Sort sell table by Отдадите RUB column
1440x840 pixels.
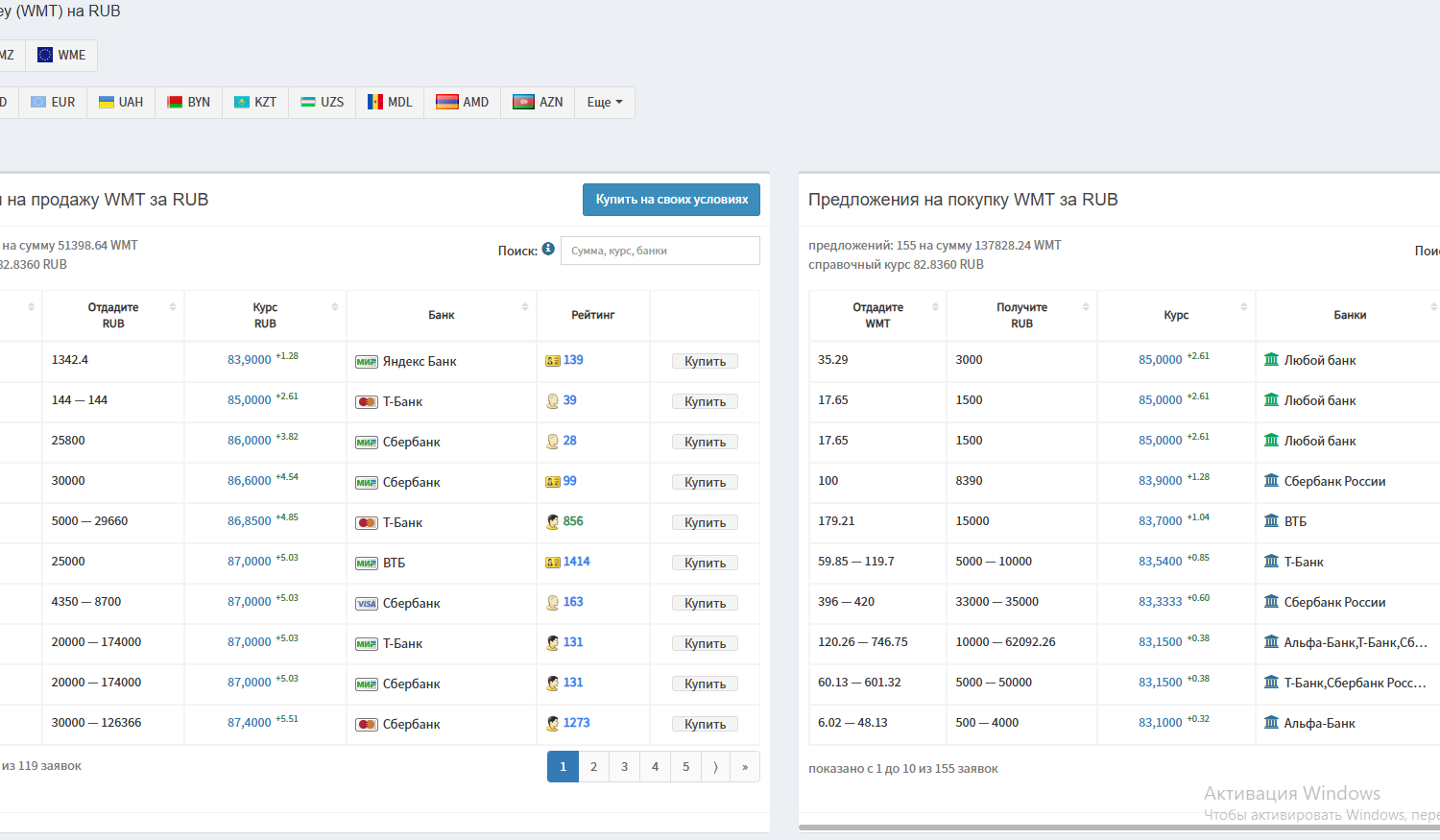point(113,315)
